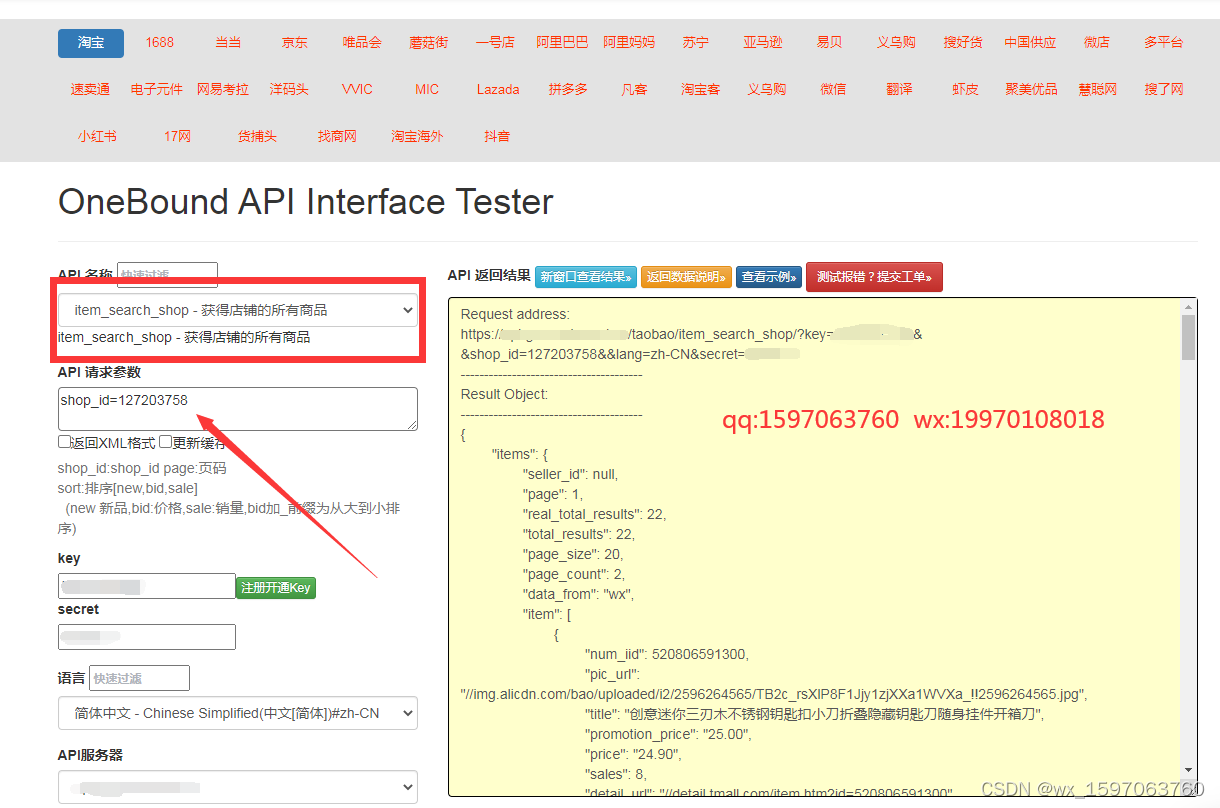
Task: Select the 一号店 tab
Action: click(x=495, y=42)
